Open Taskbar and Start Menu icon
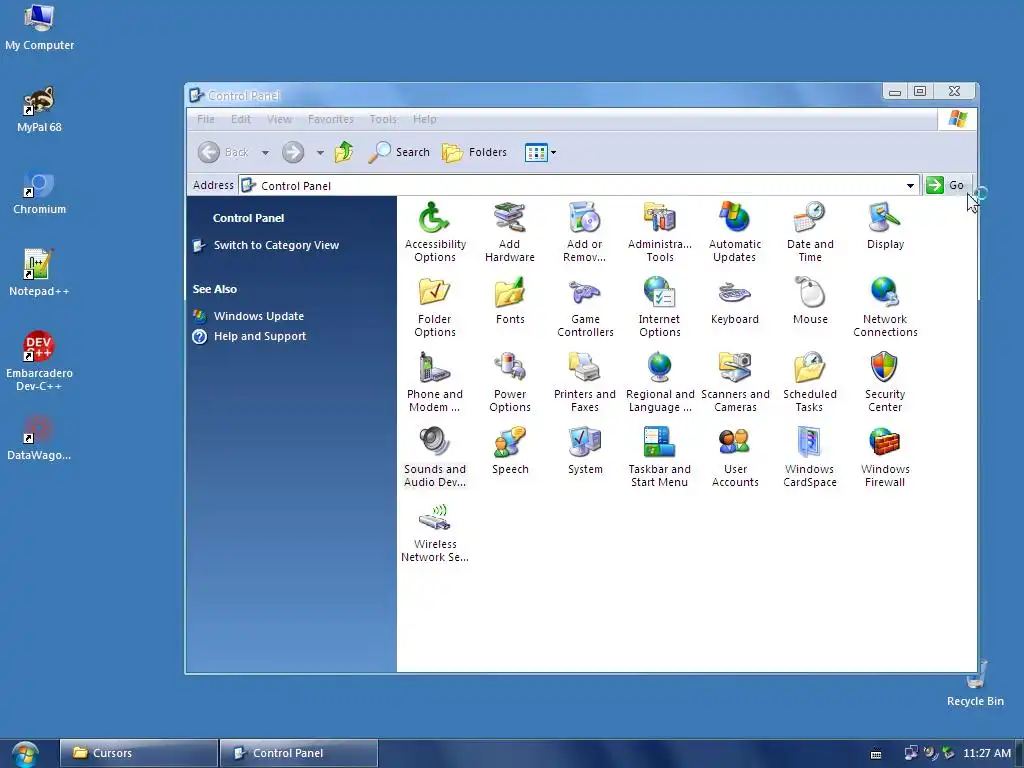This screenshot has width=1024, height=768. [x=660, y=457]
